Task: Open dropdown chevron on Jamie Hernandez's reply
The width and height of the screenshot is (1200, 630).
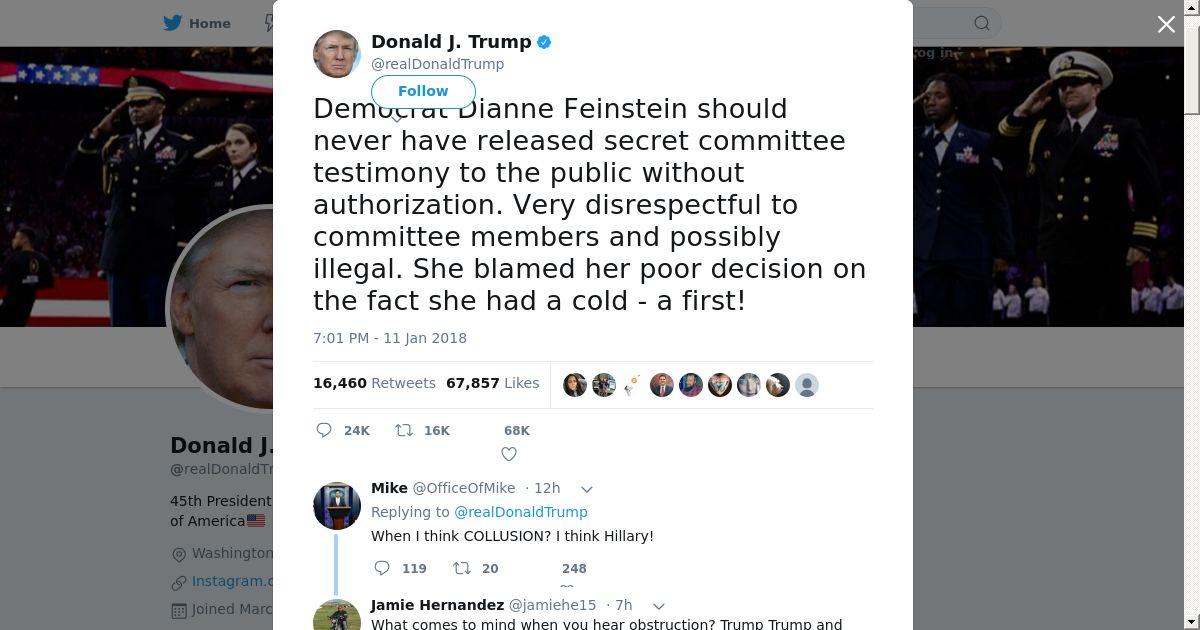Action: pyautogui.click(x=659, y=606)
